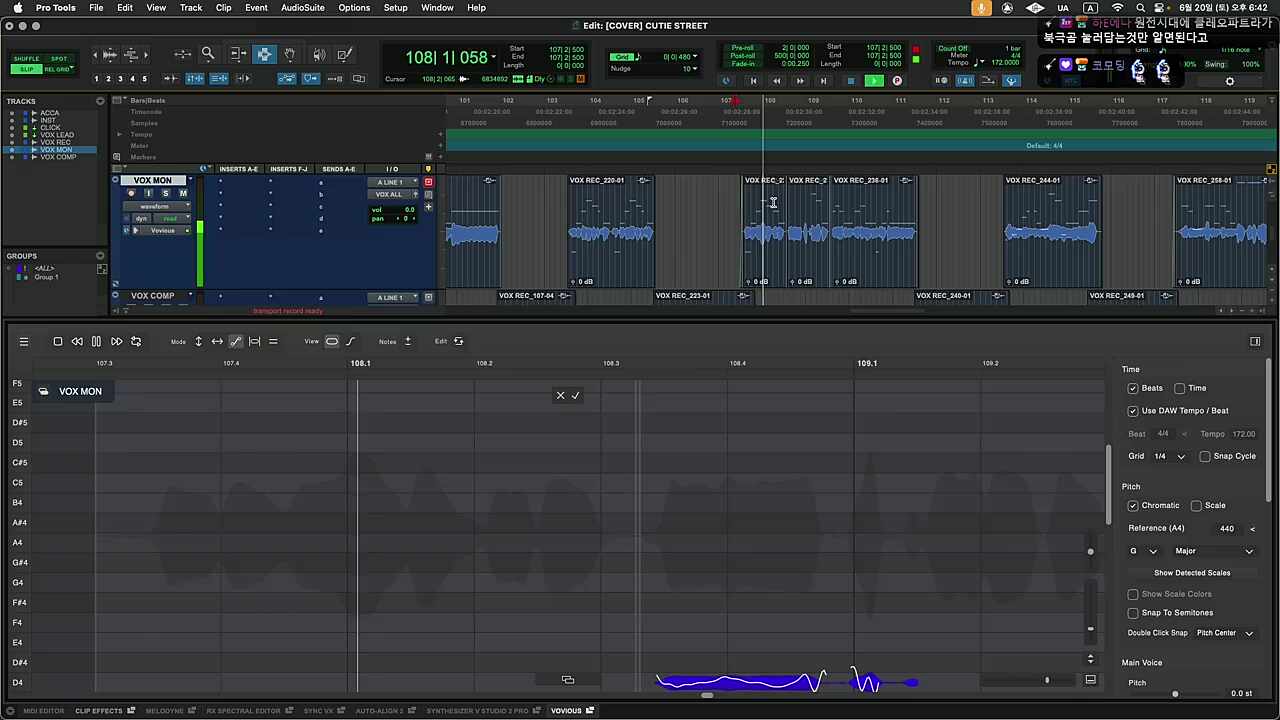Select the Grabber hand tool
1280x720 pixels.
(290, 54)
